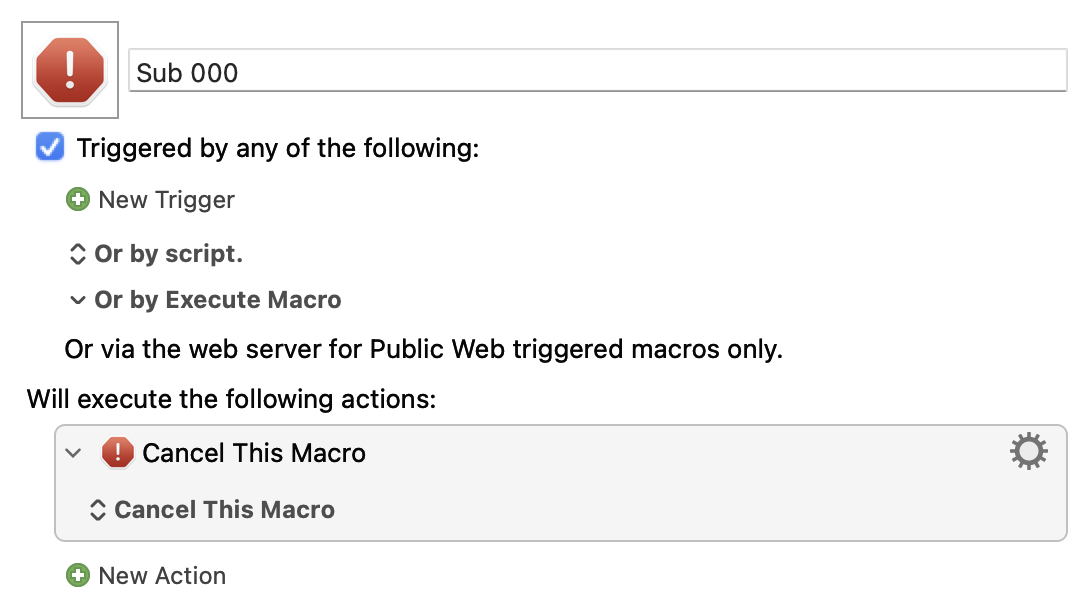Collapse the Cancel This Macro action disclosure chevron
This screenshot has width=1088, height=608.
(74, 454)
